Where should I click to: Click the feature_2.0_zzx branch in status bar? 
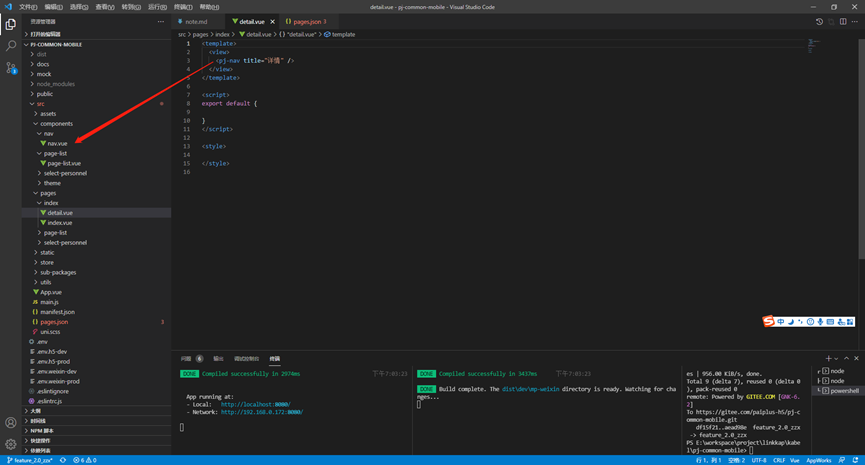click(30, 460)
